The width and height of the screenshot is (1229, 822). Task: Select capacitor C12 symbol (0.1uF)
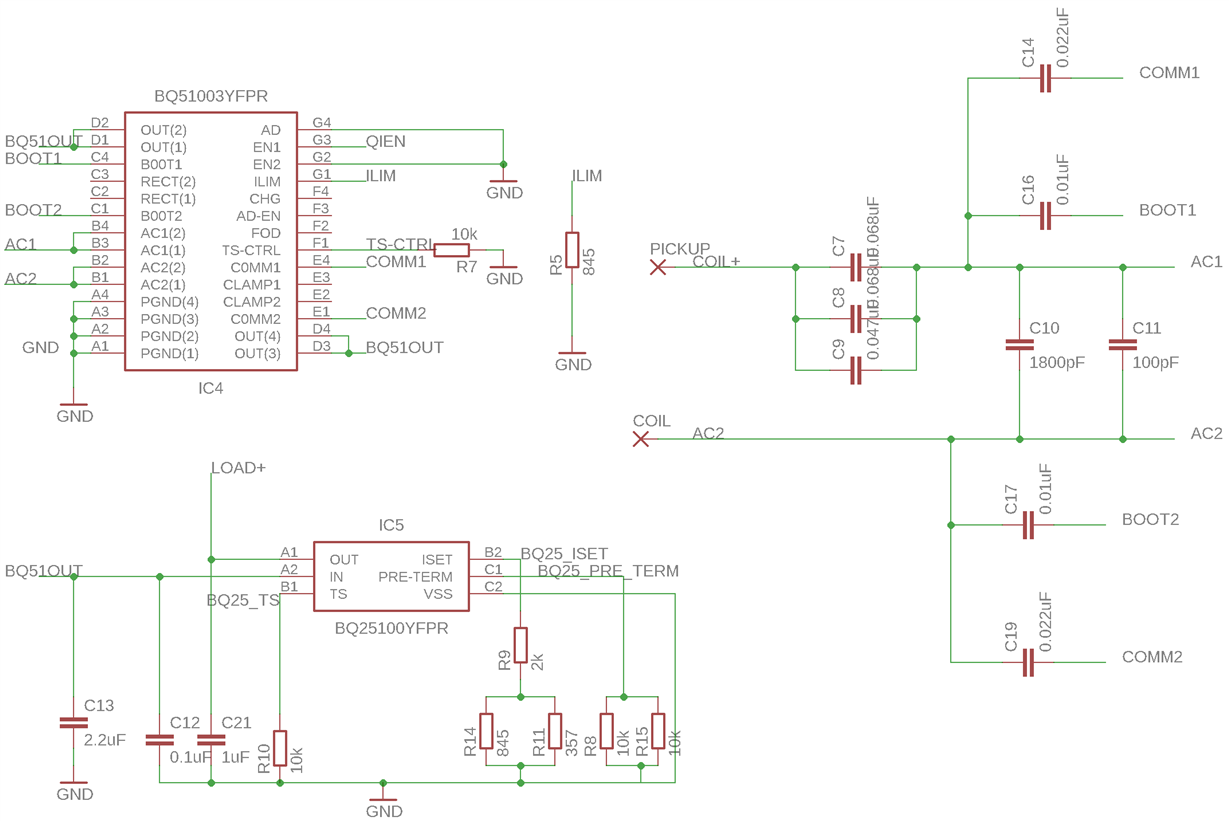coord(159,740)
